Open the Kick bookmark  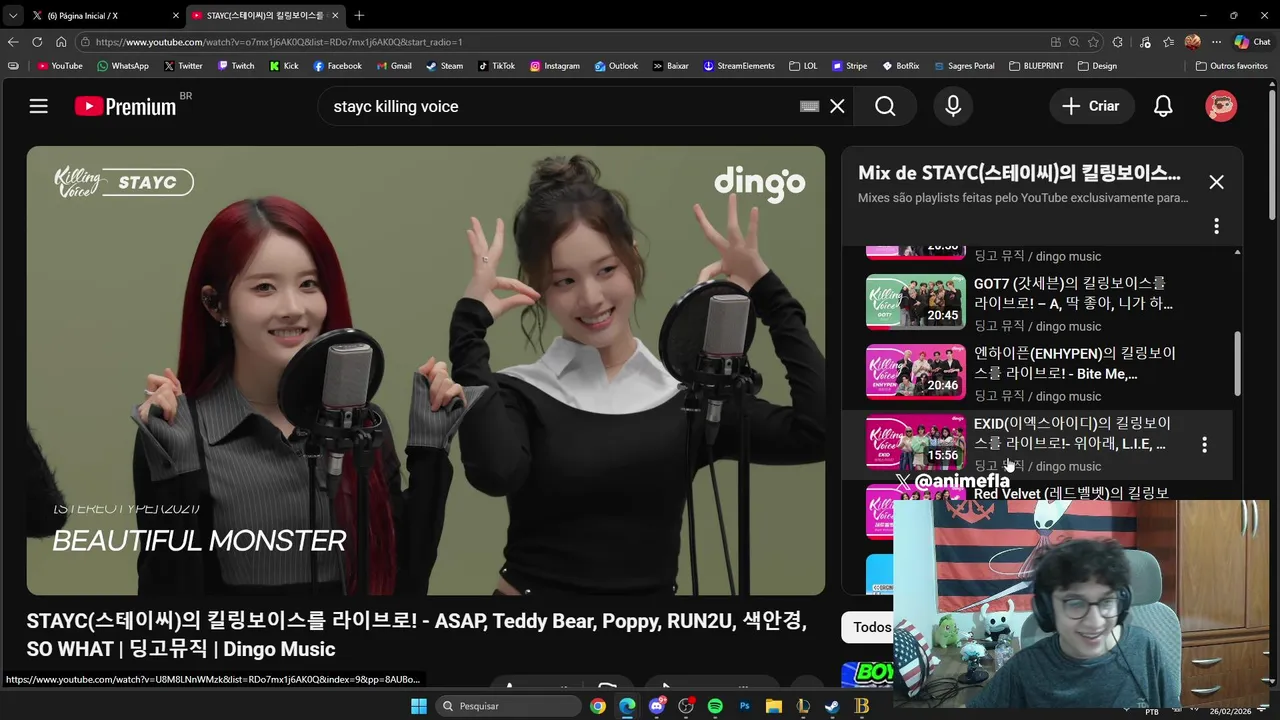tap(284, 66)
